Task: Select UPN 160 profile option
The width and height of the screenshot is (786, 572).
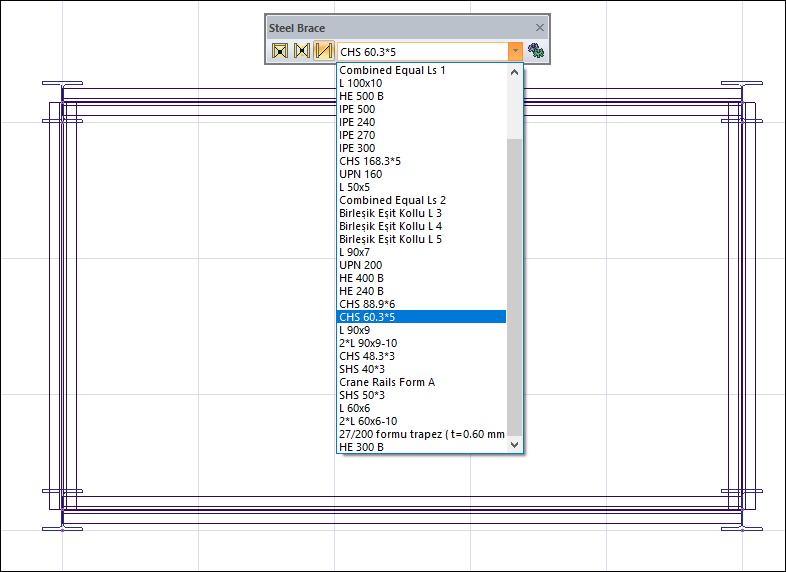Action: [x=360, y=174]
